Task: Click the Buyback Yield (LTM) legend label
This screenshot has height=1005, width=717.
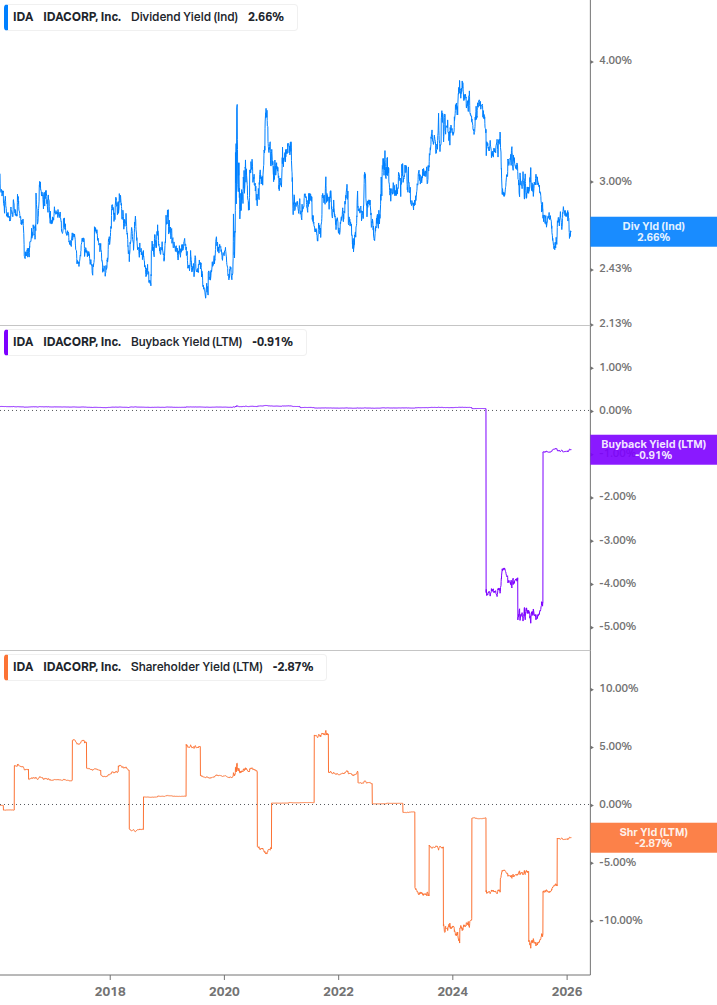Action: coord(186,342)
